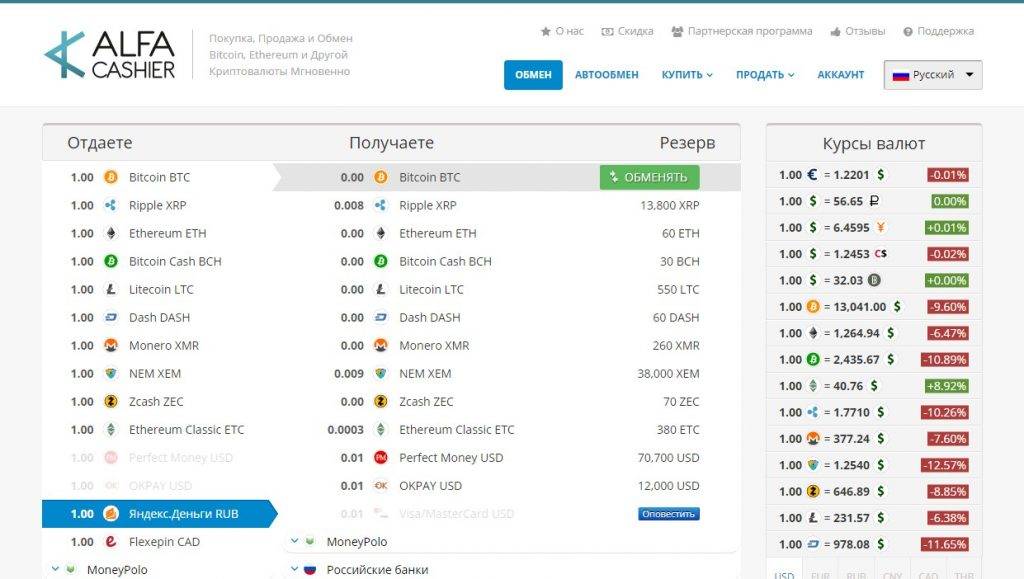Click Flexepin CAD icon in Отдаете column
Screen dimensions: 1024x579
pos(111,542)
